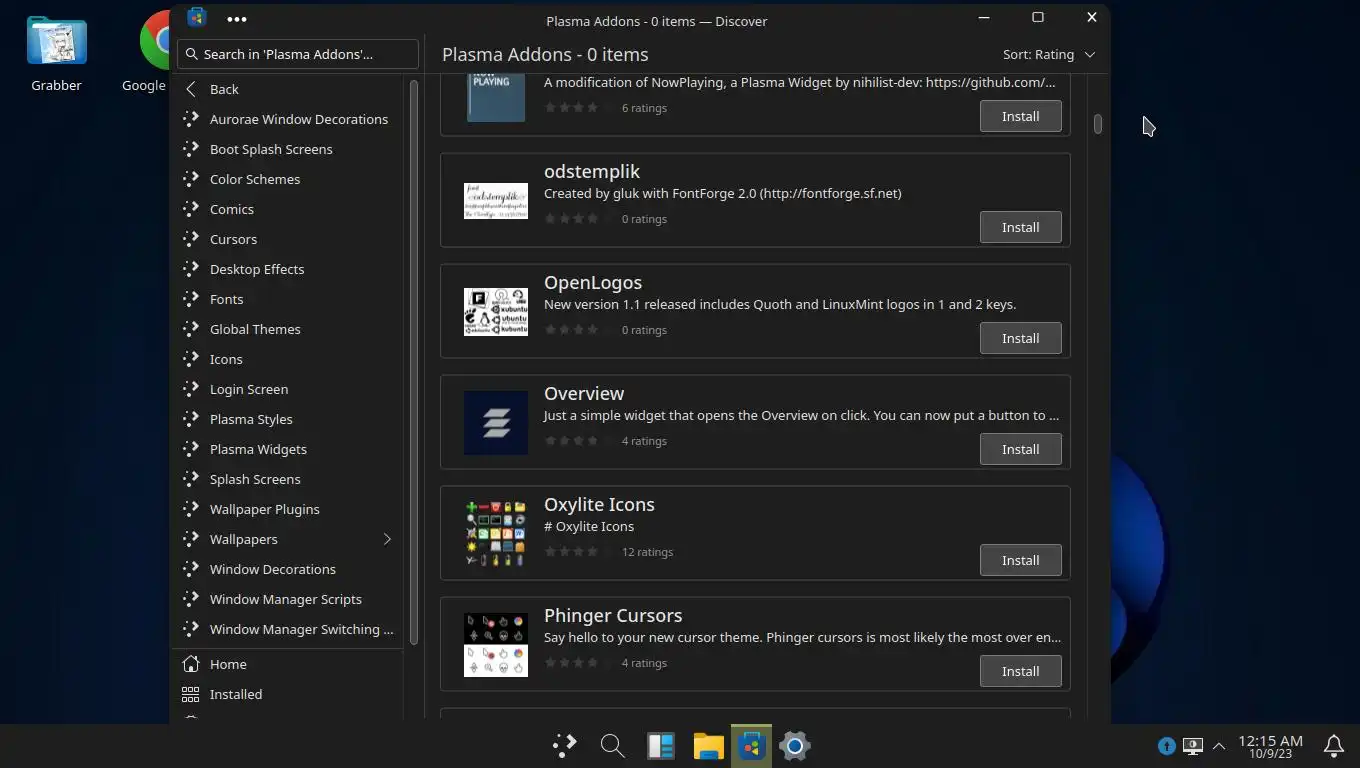Click the sidebar category scrollbar

(x=413, y=360)
